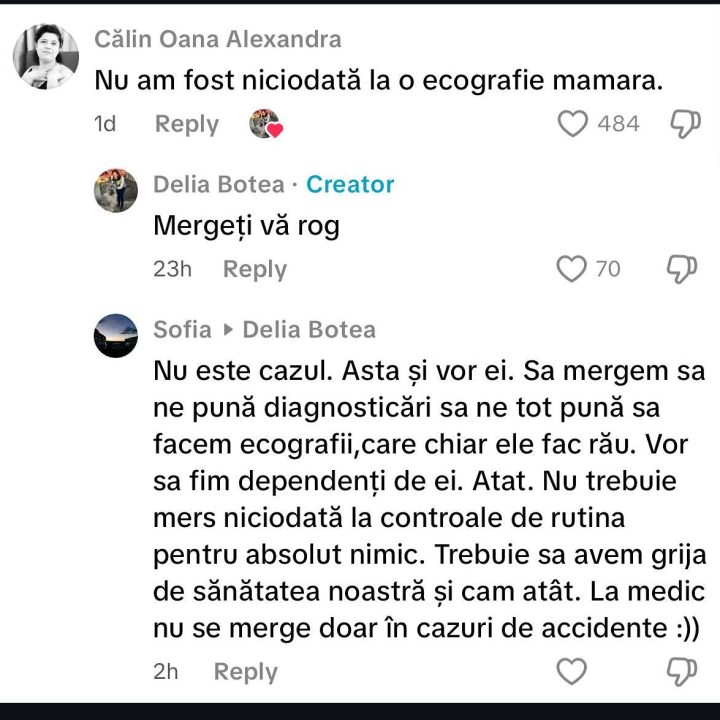
Task: Tap the 484 like count
Action: 618,124
